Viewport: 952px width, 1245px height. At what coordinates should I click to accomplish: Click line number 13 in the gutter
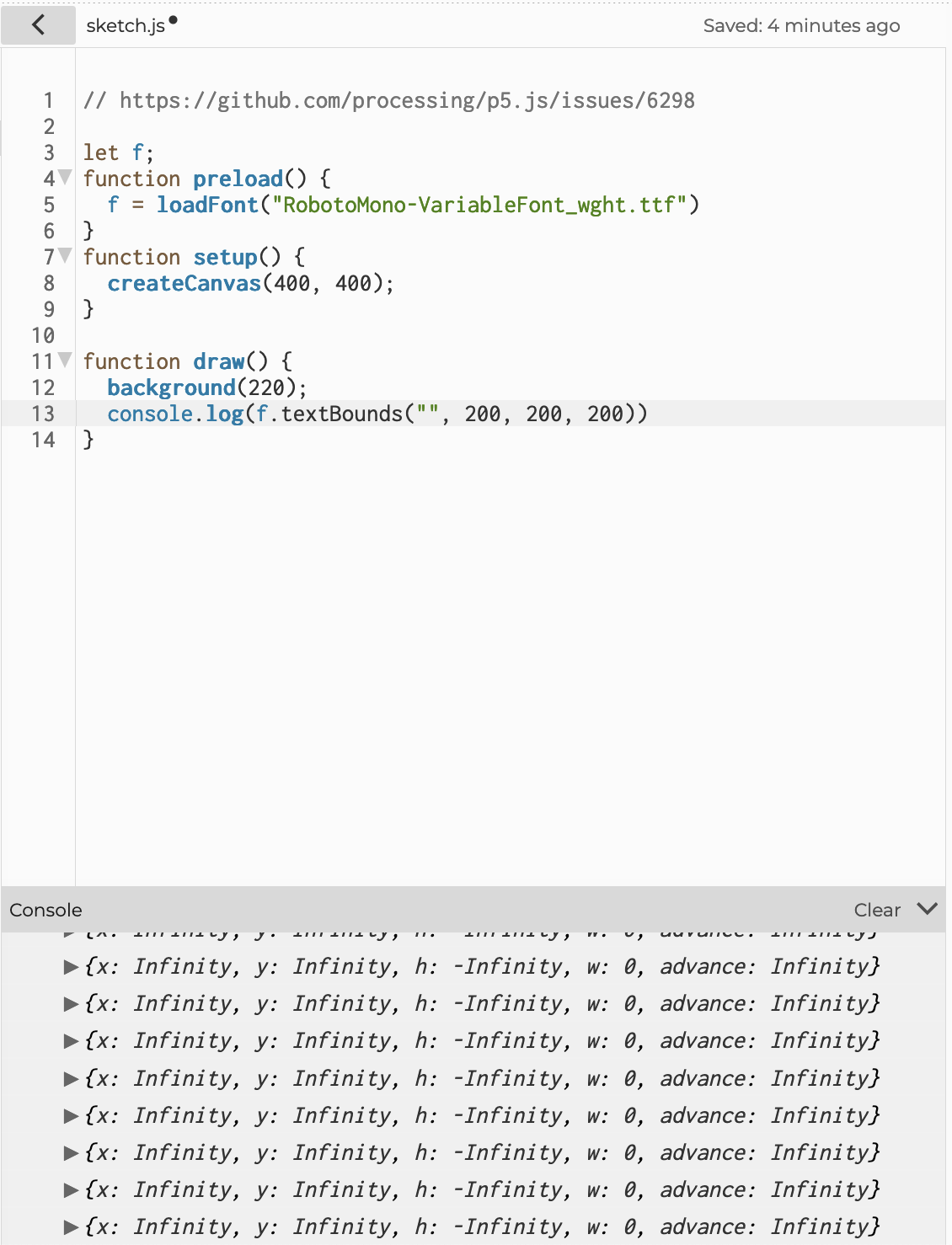tap(45, 414)
